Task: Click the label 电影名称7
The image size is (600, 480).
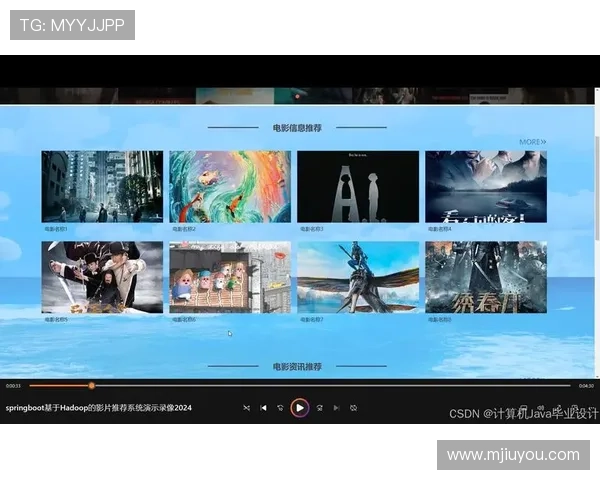Action: [311, 319]
